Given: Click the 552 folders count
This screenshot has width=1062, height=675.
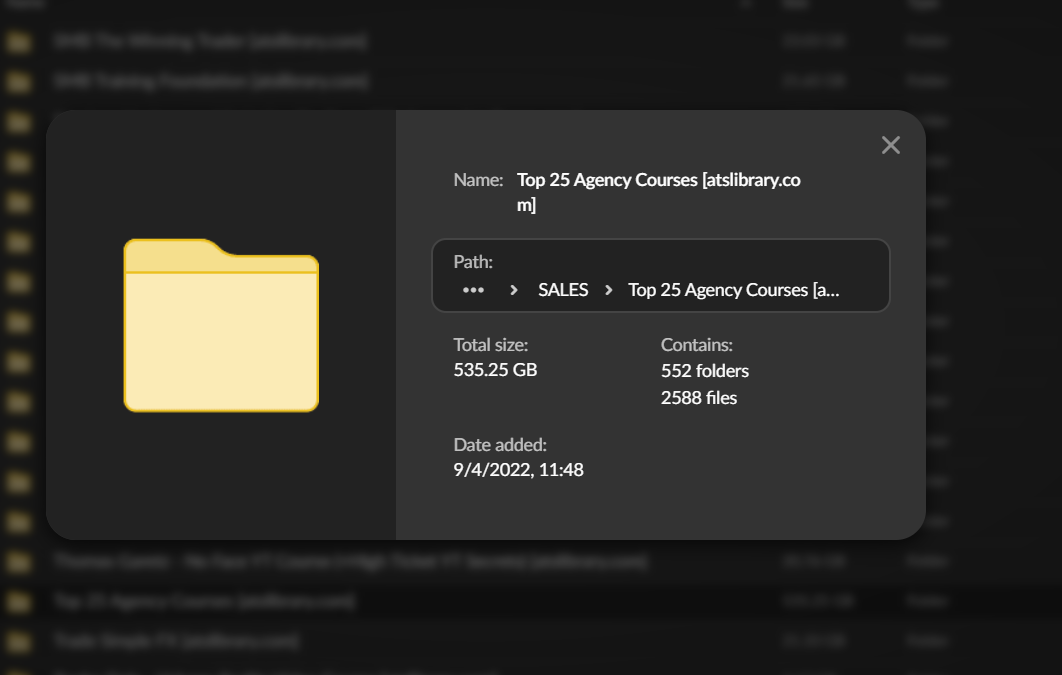Looking at the screenshot, I should (x=704, y=371).
